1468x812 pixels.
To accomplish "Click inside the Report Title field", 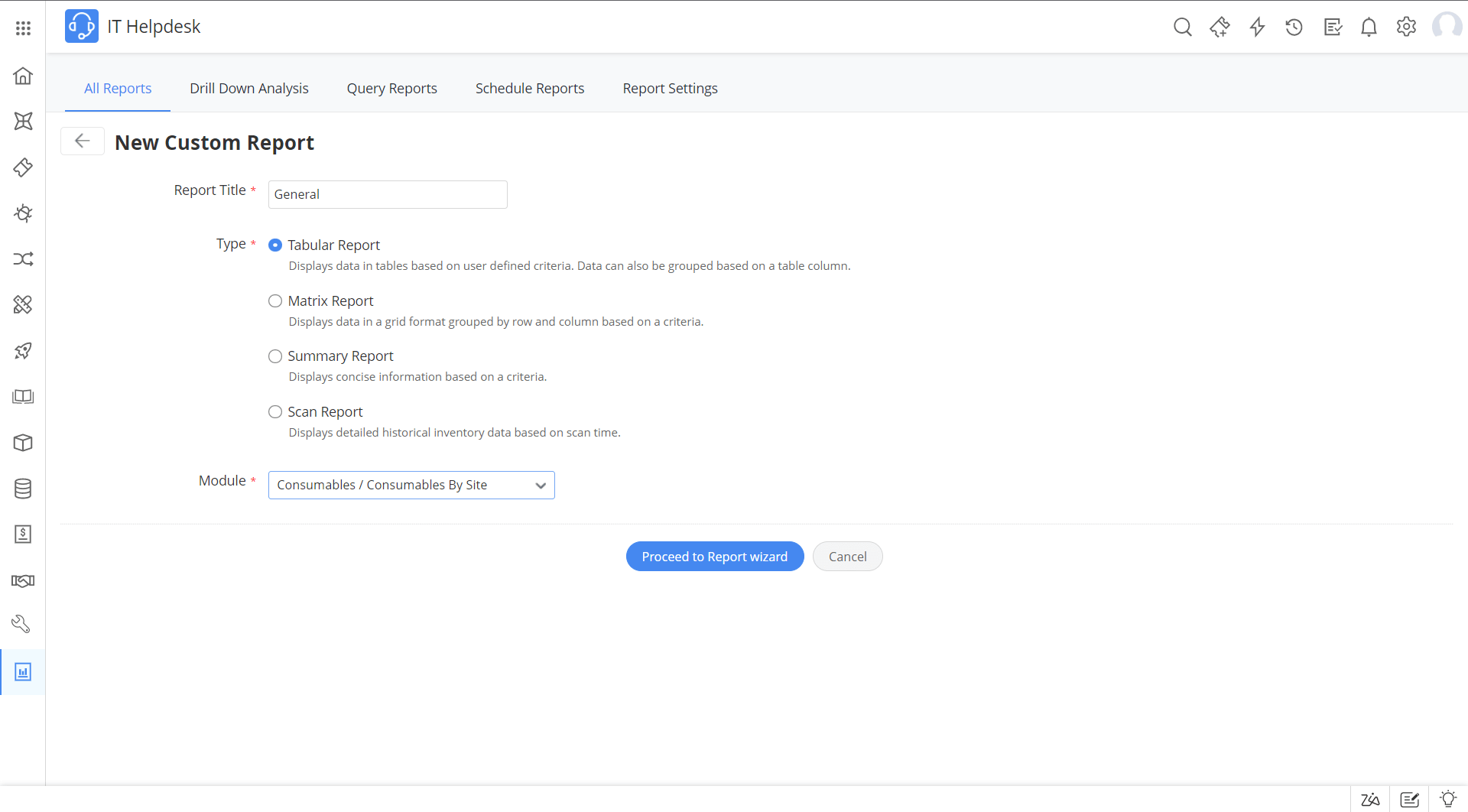I will [x=387, y=194].
